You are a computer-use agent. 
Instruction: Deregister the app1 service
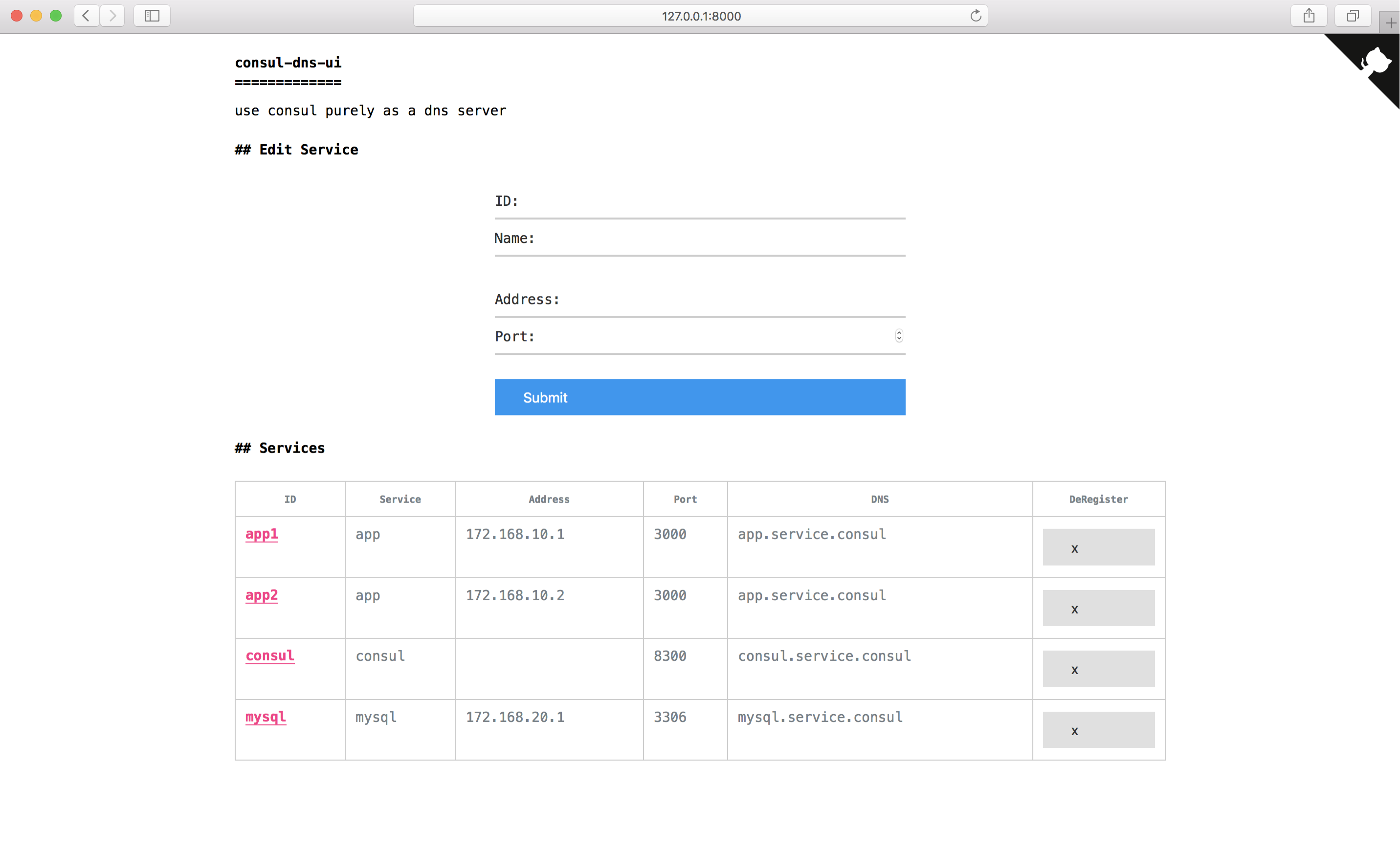(1098, 547)
